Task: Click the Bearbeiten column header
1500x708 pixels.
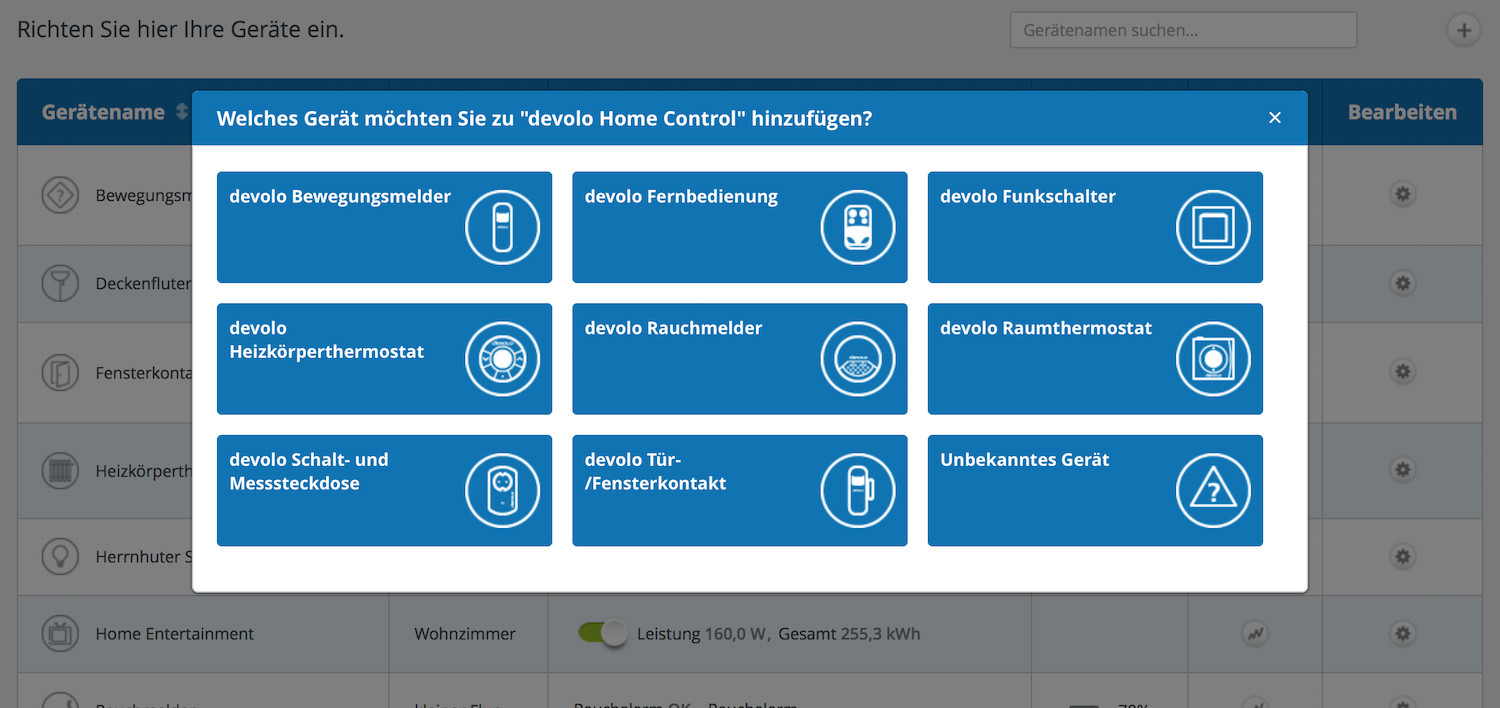Action: point(1402,112)
